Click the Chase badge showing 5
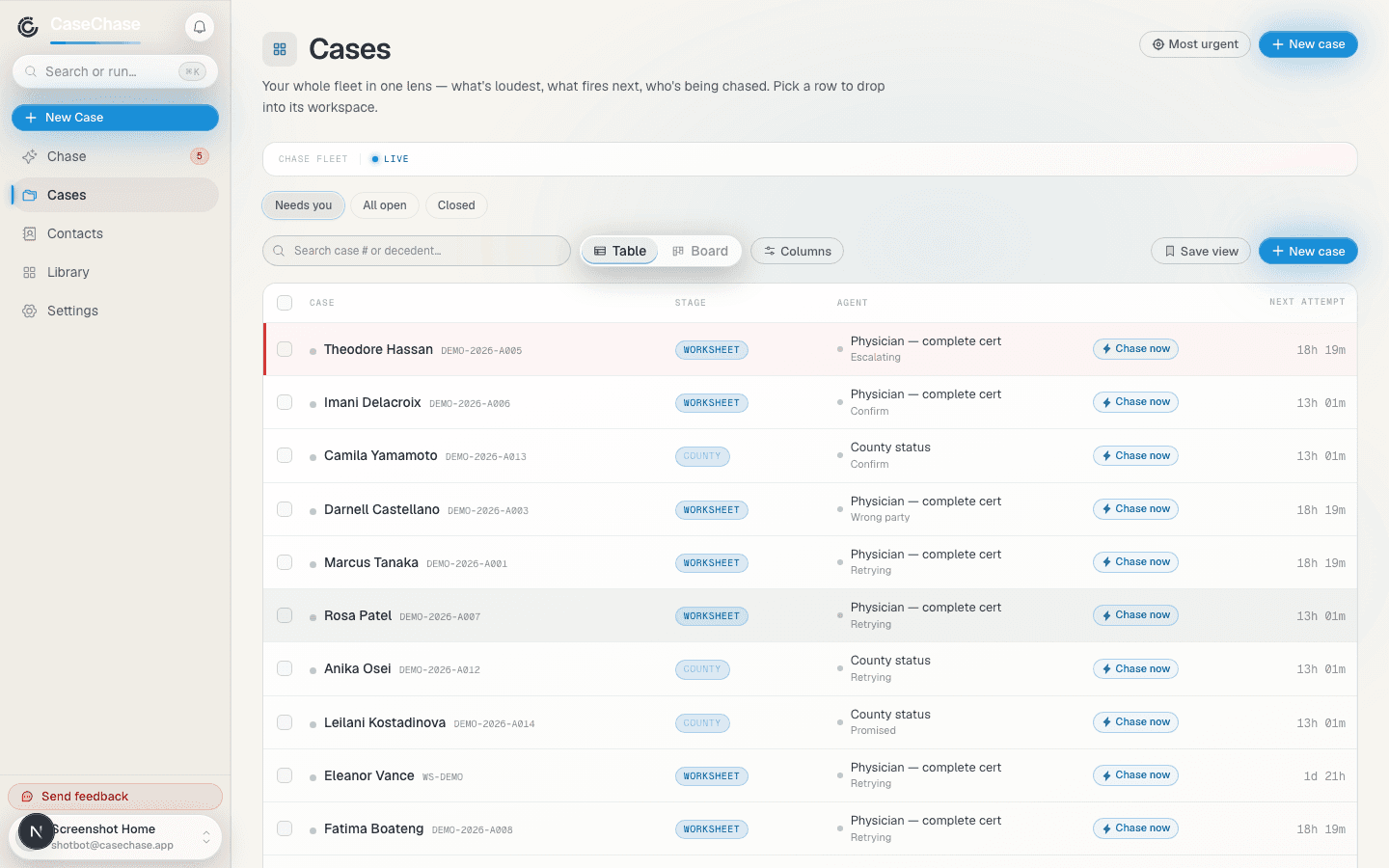 [x=199, y=156]
